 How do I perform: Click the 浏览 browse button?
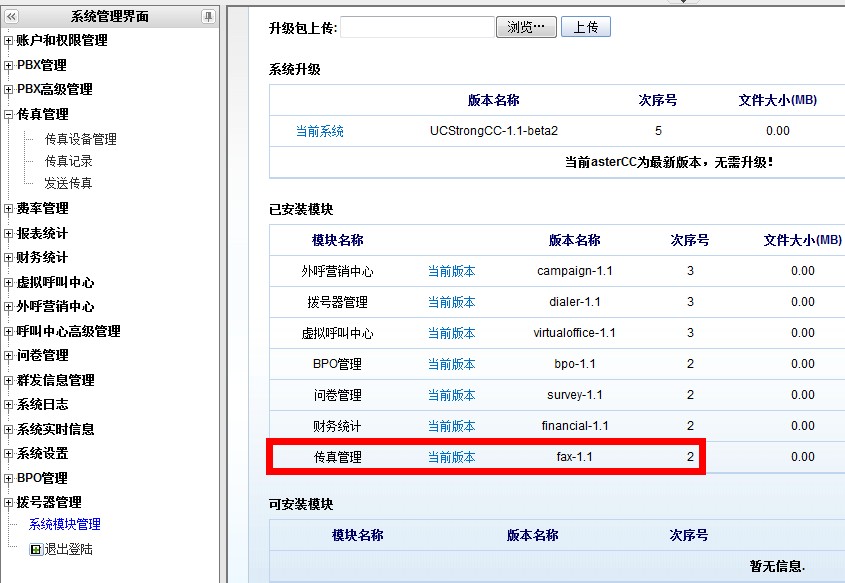526,27
